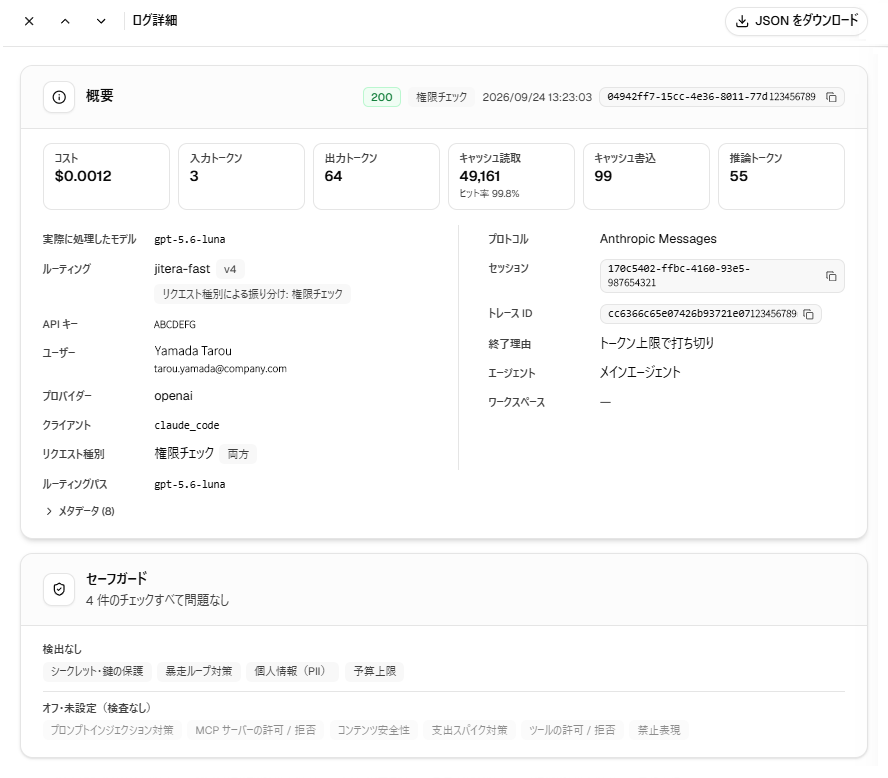Select the キャッシュ書込 99 card
The width and height of the screenshot is (888, 778).
pos(646,176)
